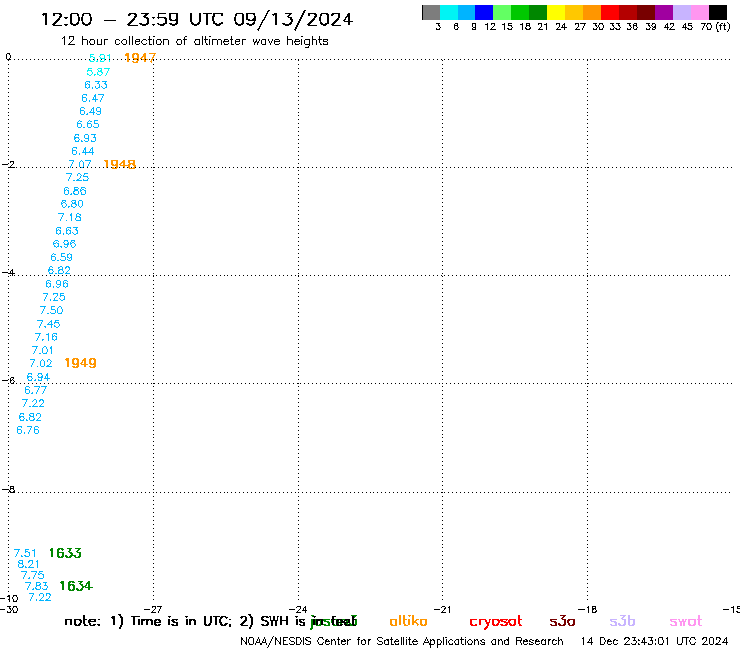Click the wave height value 6.44
This screenshot has height=650, width=740.
[x=83, y=152]
